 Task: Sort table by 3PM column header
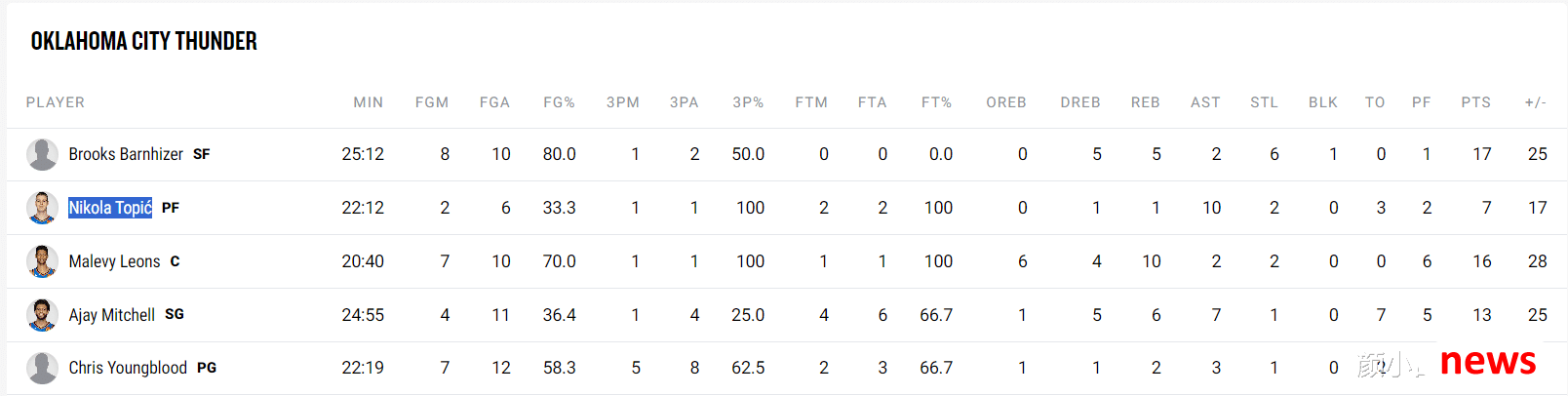coord(623,102)
